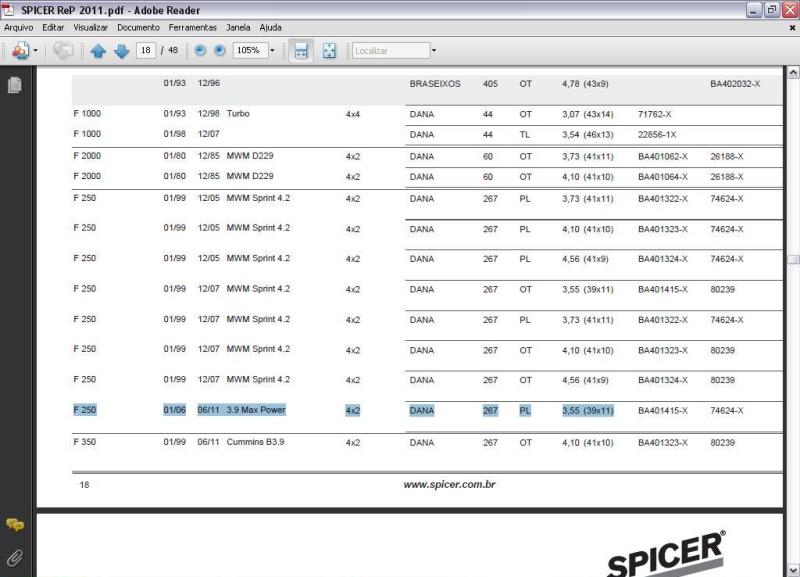Click ratio 3,54 (46x13)
800x577 pixels.
(588, 135)
